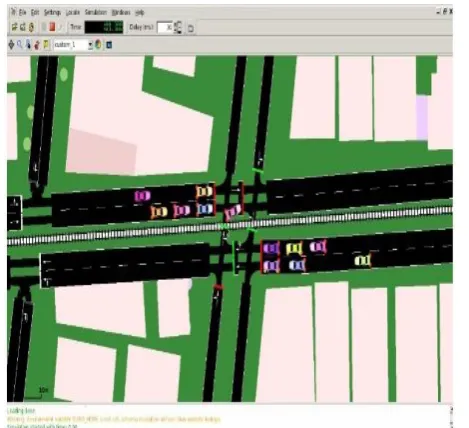The width and height of the screenshot is (469, 428).
Task: Click the magnifier viewport icon
Action: click(20, 44)
